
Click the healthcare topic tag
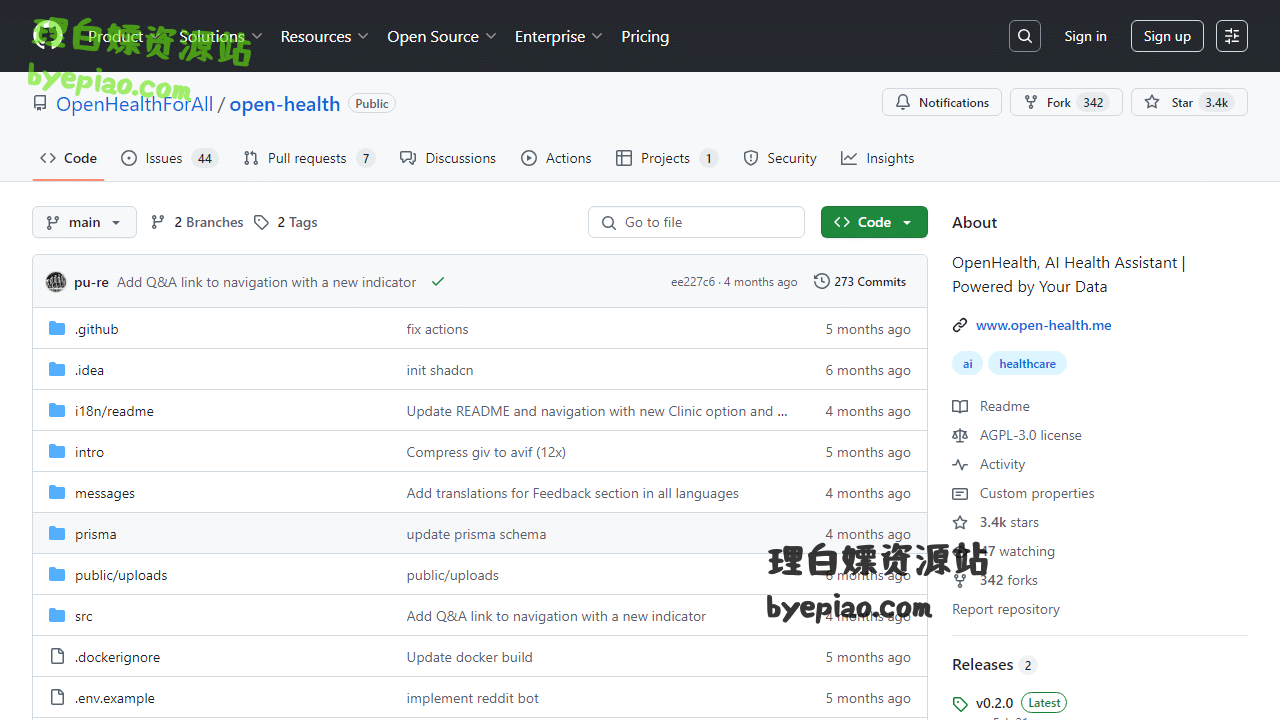pyautogui.click(x=1027, y=364)
